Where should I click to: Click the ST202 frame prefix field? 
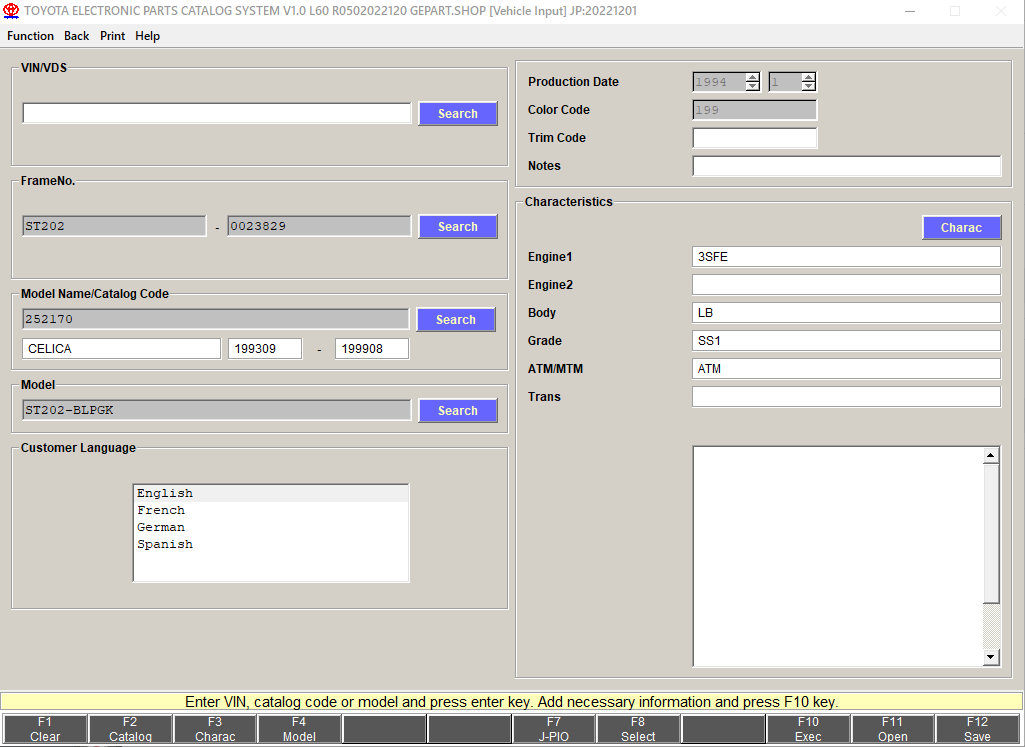pos(114,226)
